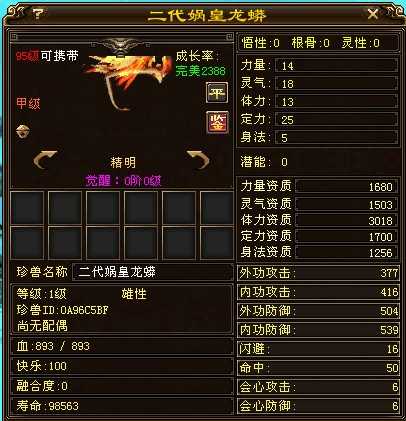Rotate pet model with right arrow
406x421 pixels.
(198, 159)
